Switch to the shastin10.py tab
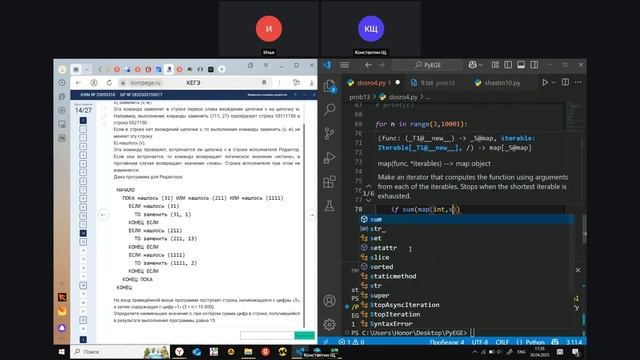 [499, 83]
